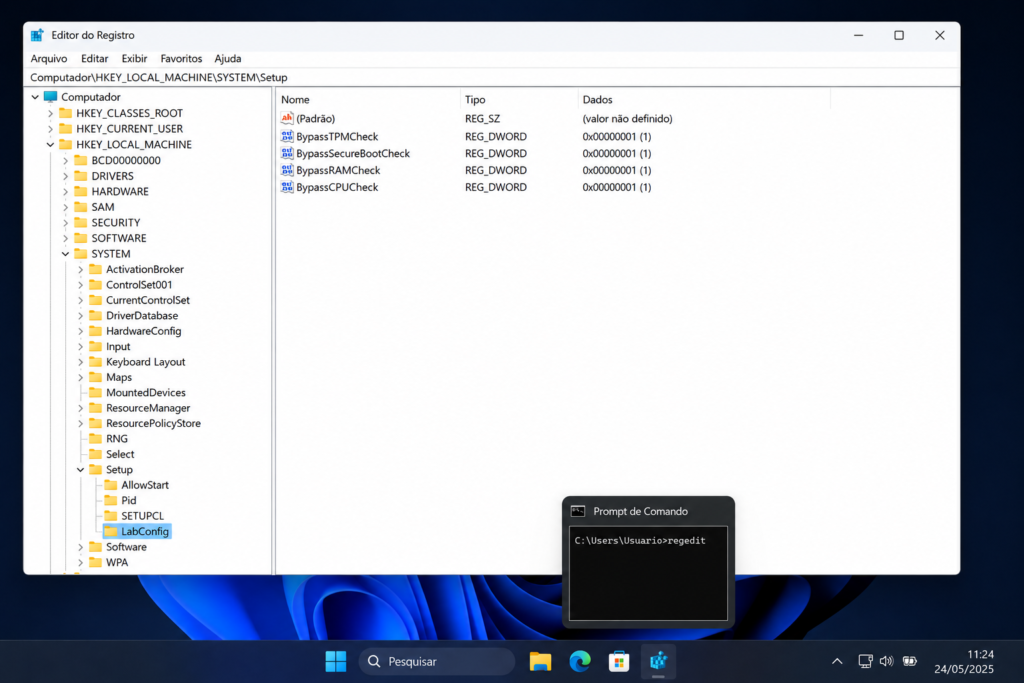Viewport: 1024px width, 683px height.
Task: Open the Windows Start button
Action: pyautogui.click(x=336, y=661)
